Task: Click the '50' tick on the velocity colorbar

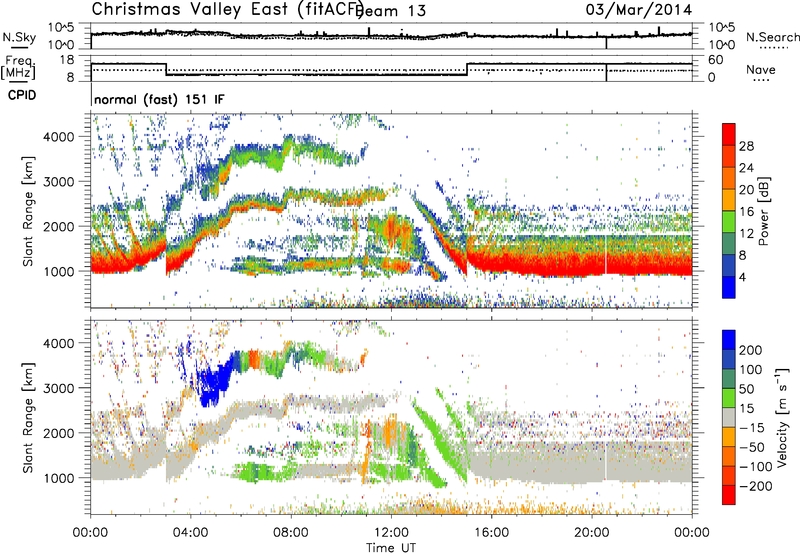Action: pos(746,389)
